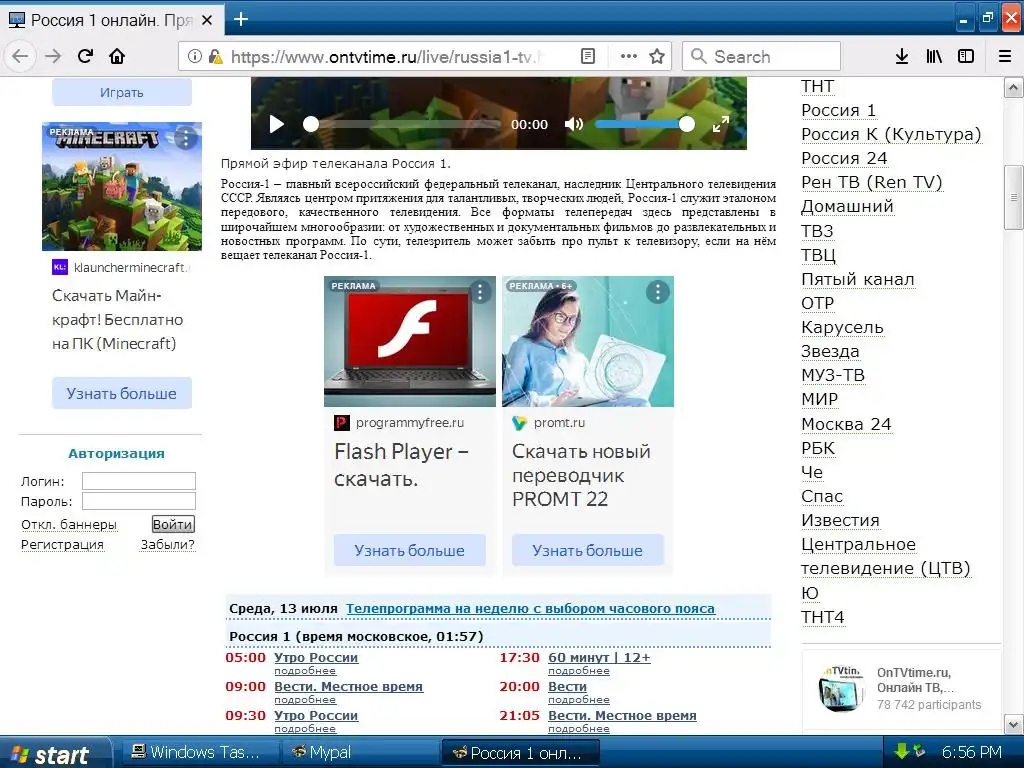Click Откл. баннеры link
Image resolution: width=1024 pixels, height=768 pixels.
point(69,524)
